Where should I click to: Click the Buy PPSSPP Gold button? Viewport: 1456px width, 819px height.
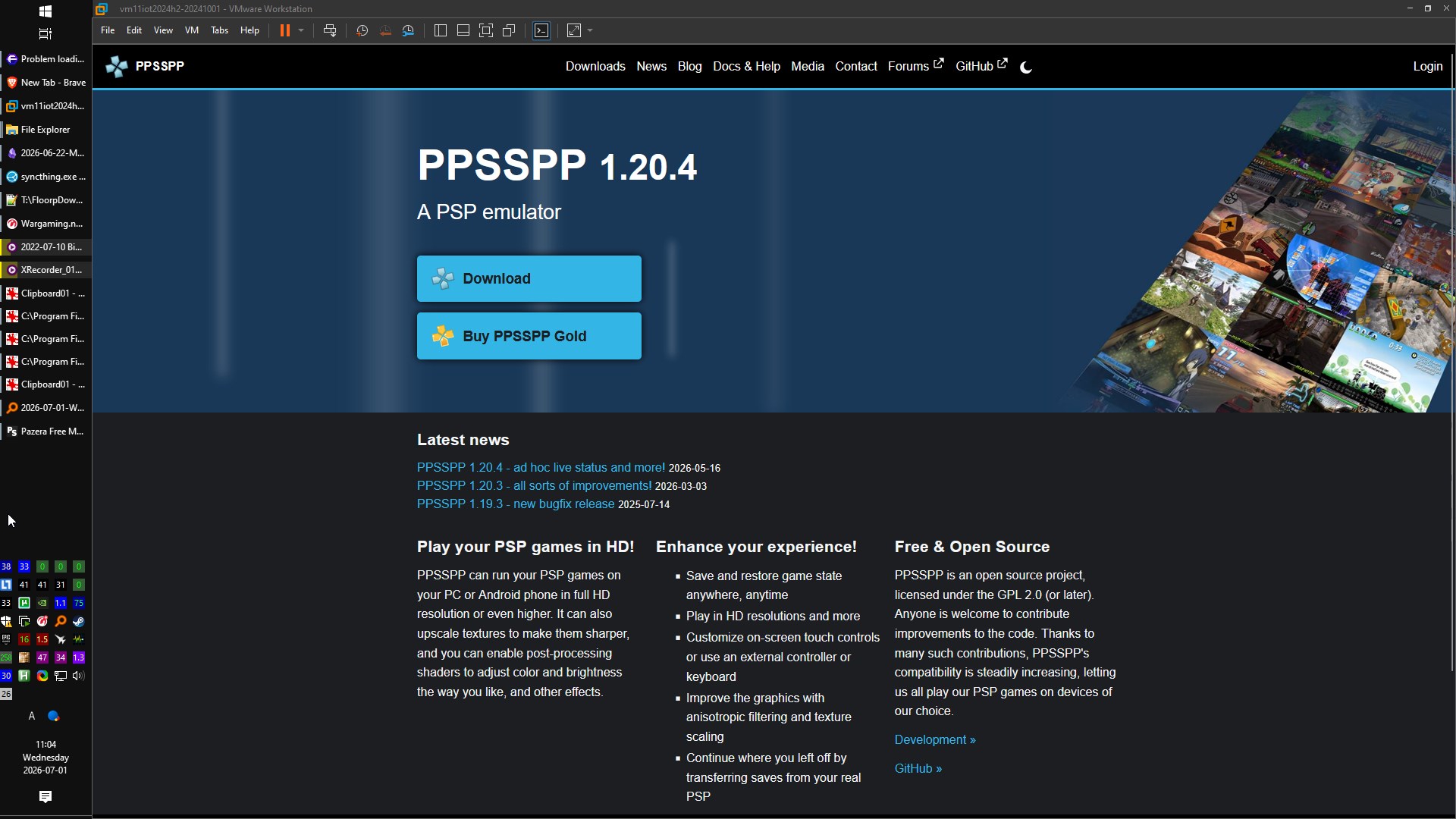pyautogui.click(x=529, y=336)
